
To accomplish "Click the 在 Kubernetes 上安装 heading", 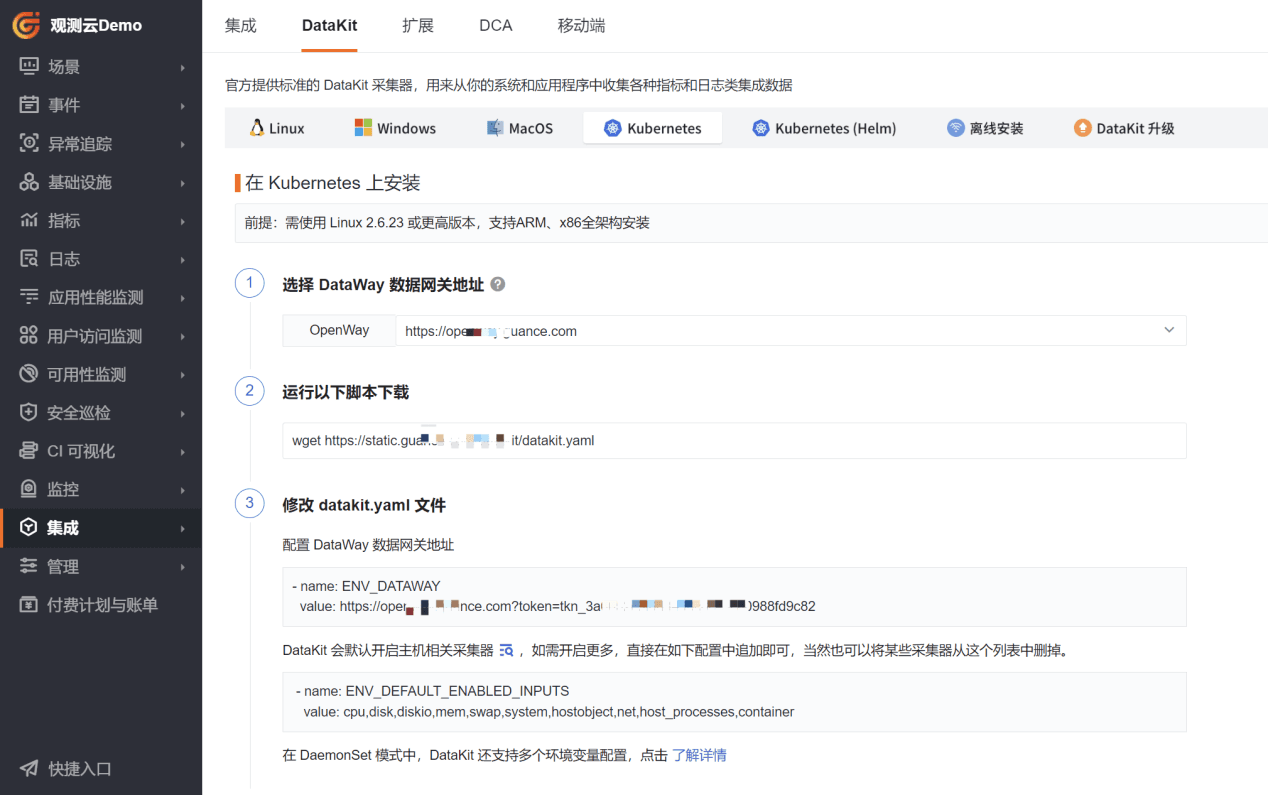I will (x=333, y=182).
